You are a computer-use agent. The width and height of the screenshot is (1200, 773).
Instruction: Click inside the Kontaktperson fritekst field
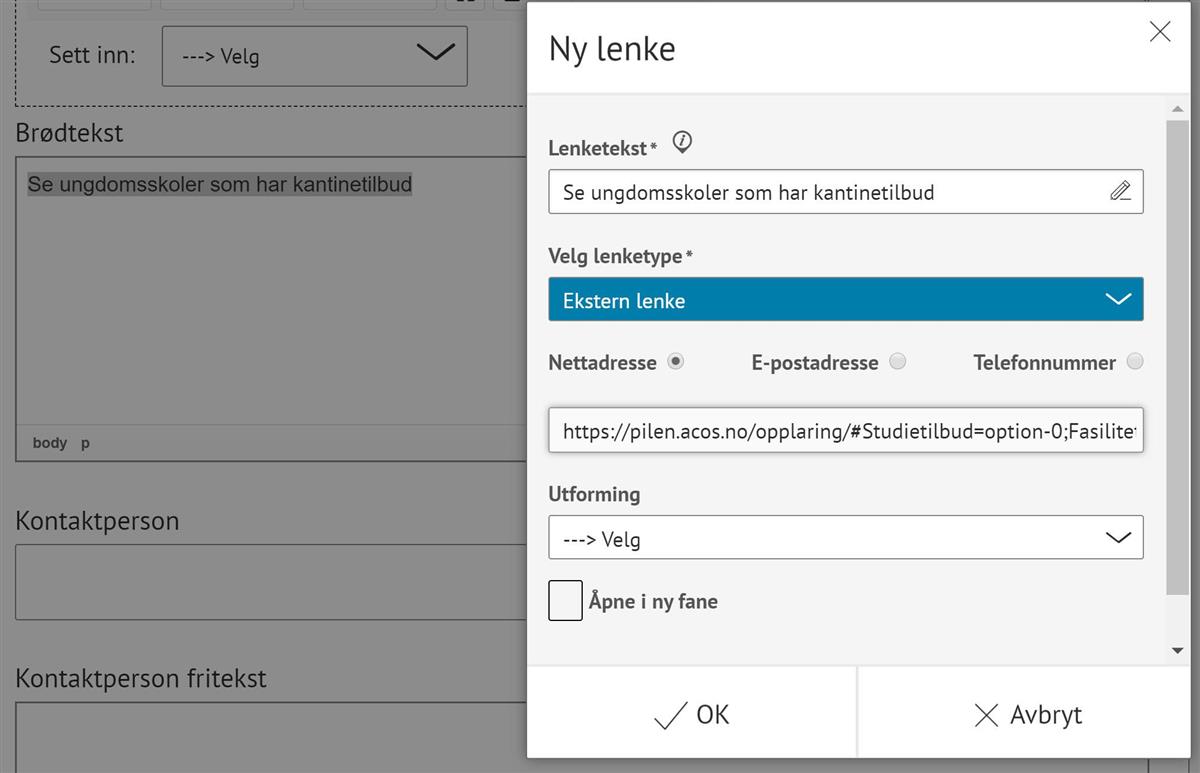point(270,735)
